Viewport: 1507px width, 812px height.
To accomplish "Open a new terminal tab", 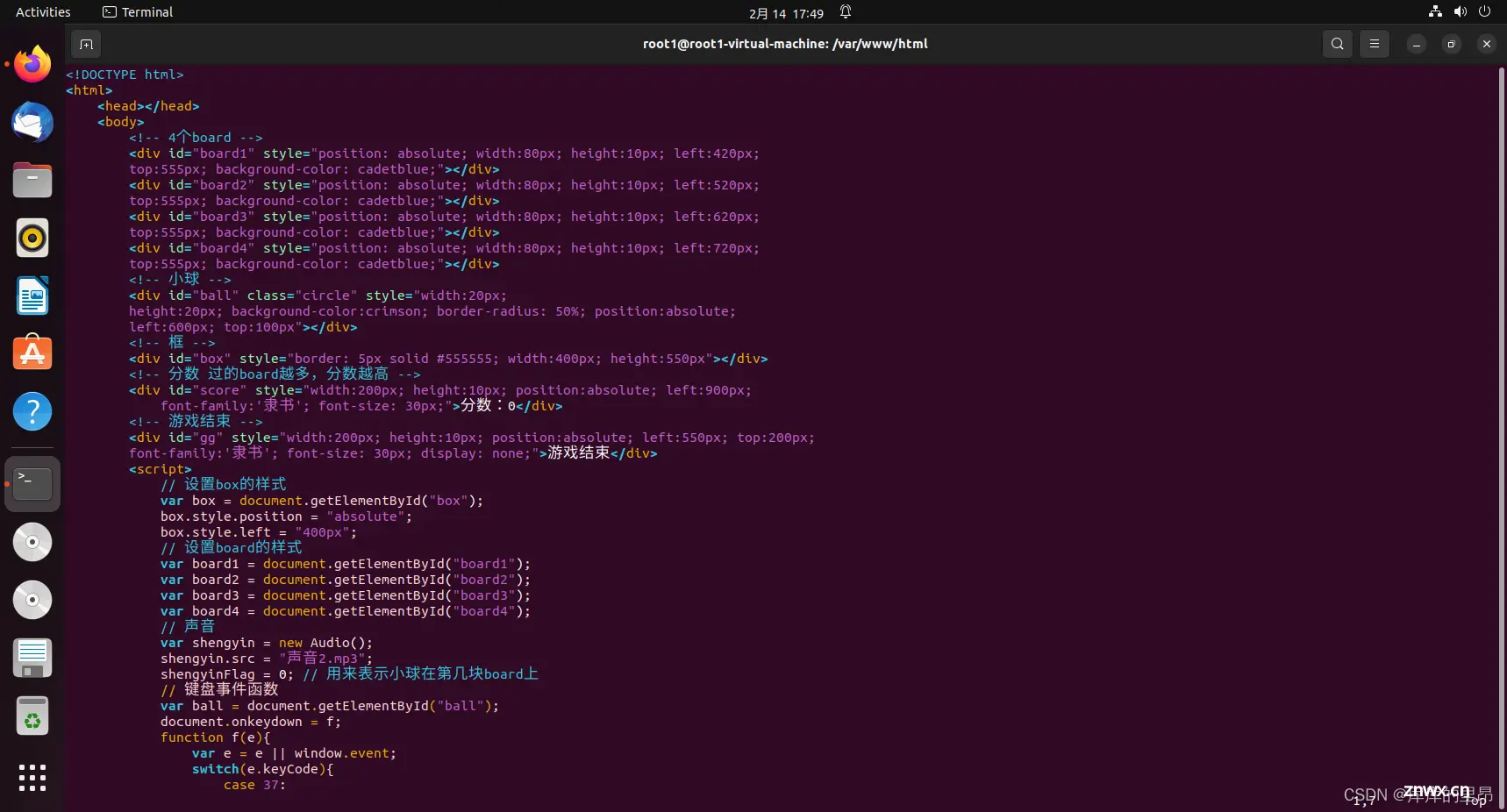I will tap(86, 44).
